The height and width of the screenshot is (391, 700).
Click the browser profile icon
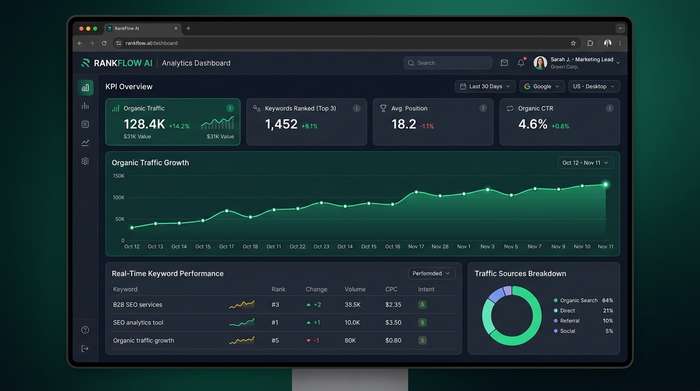pos(608,43)
